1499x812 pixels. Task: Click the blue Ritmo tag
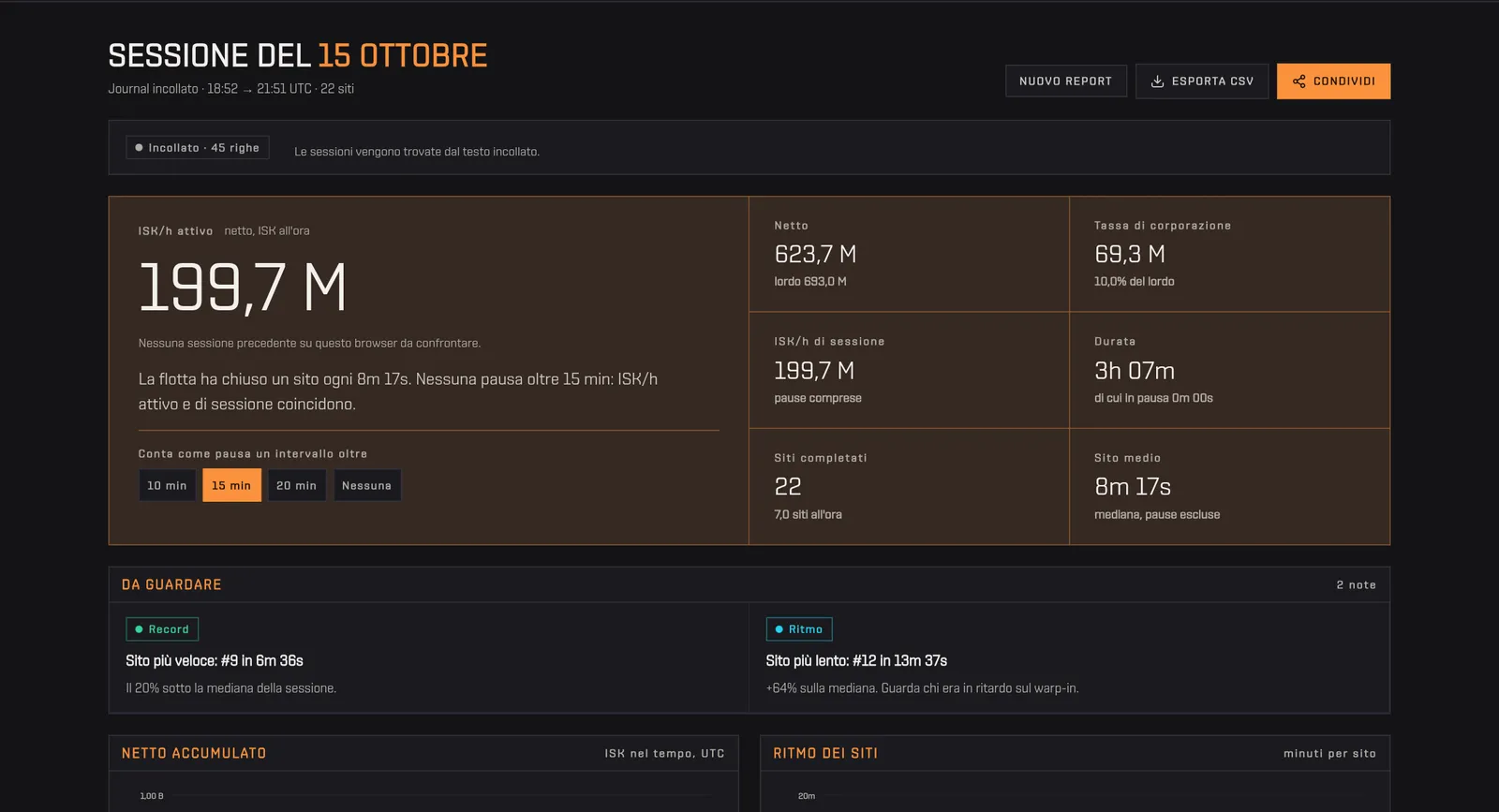(799, 629)
